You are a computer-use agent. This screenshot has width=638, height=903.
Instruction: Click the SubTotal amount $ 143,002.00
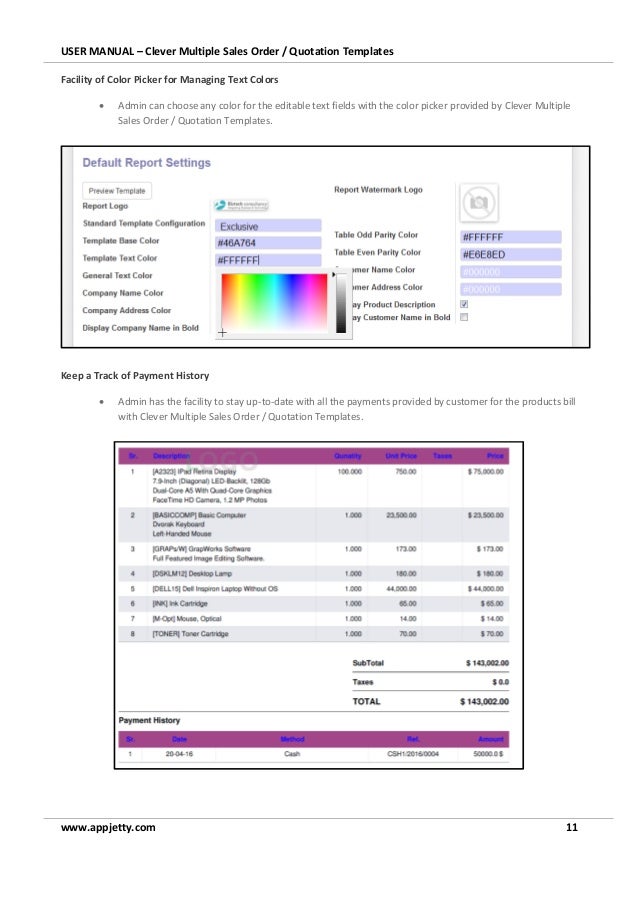tap(487, 663)
